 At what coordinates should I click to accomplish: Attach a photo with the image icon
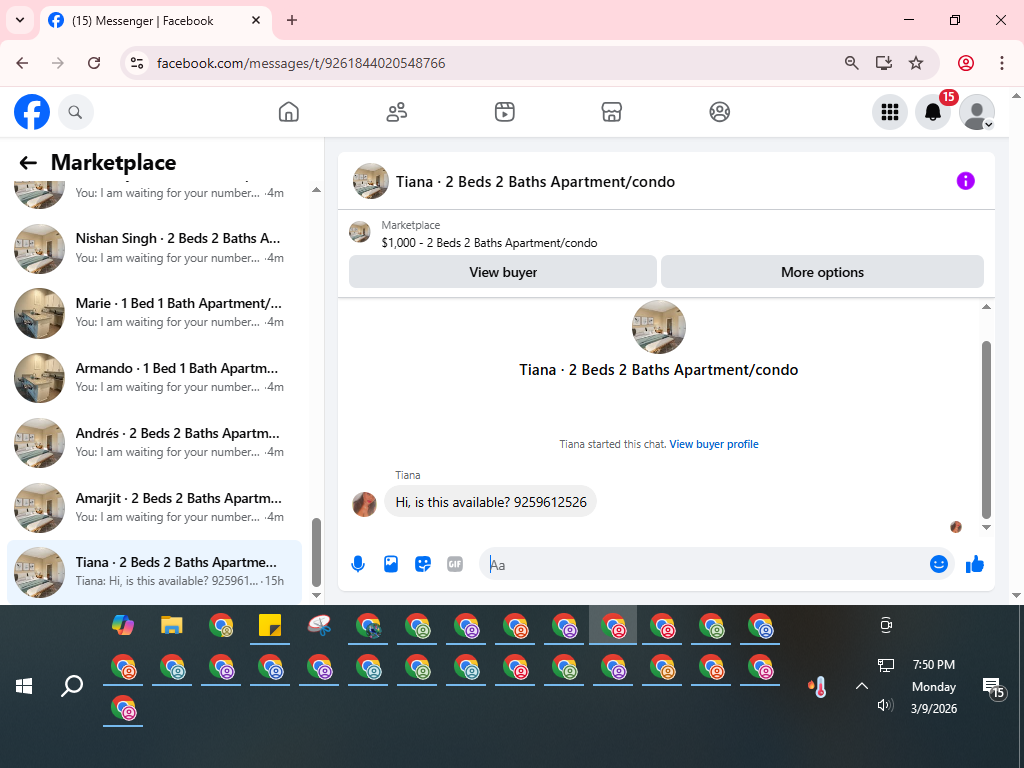pyautogui.click(x=391, y=564)
